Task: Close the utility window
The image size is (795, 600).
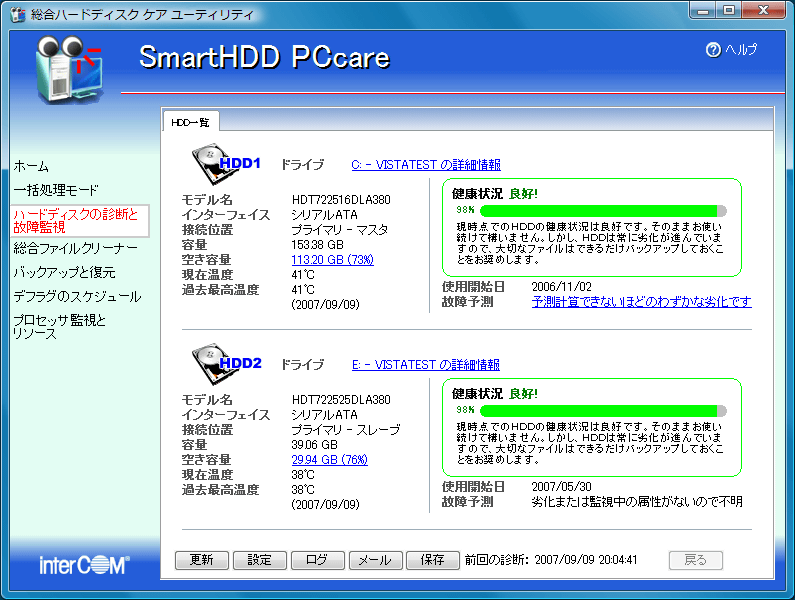Action: pyautogui.click(x=764, y=10)
